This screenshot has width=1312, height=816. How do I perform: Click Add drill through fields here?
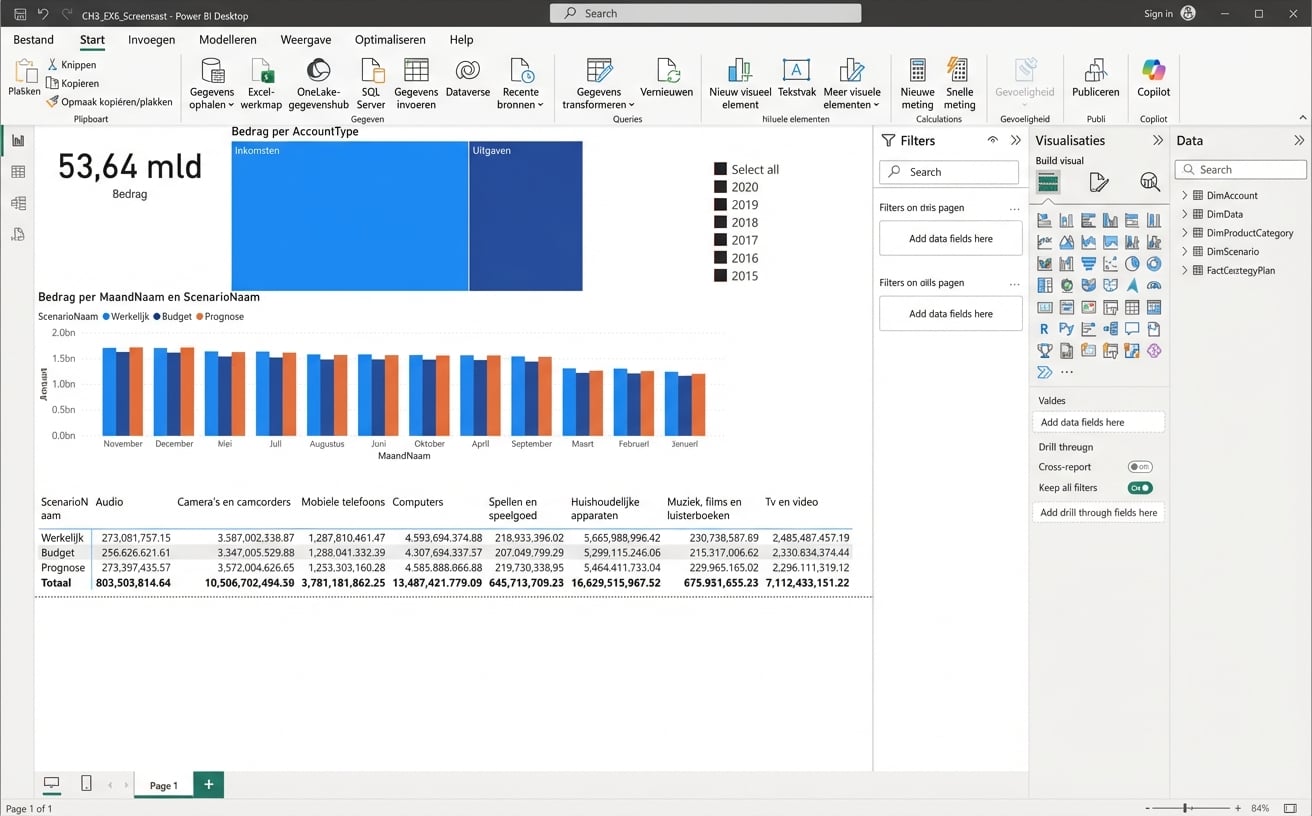(x=1098, y=512)
